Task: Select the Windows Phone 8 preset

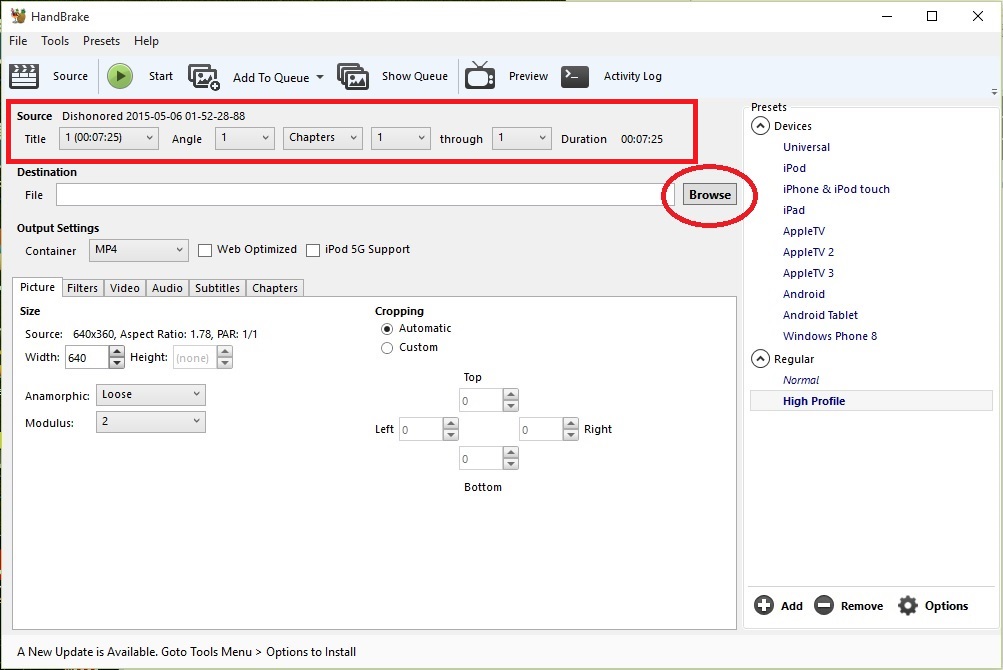Action: (x=830, y=337)
